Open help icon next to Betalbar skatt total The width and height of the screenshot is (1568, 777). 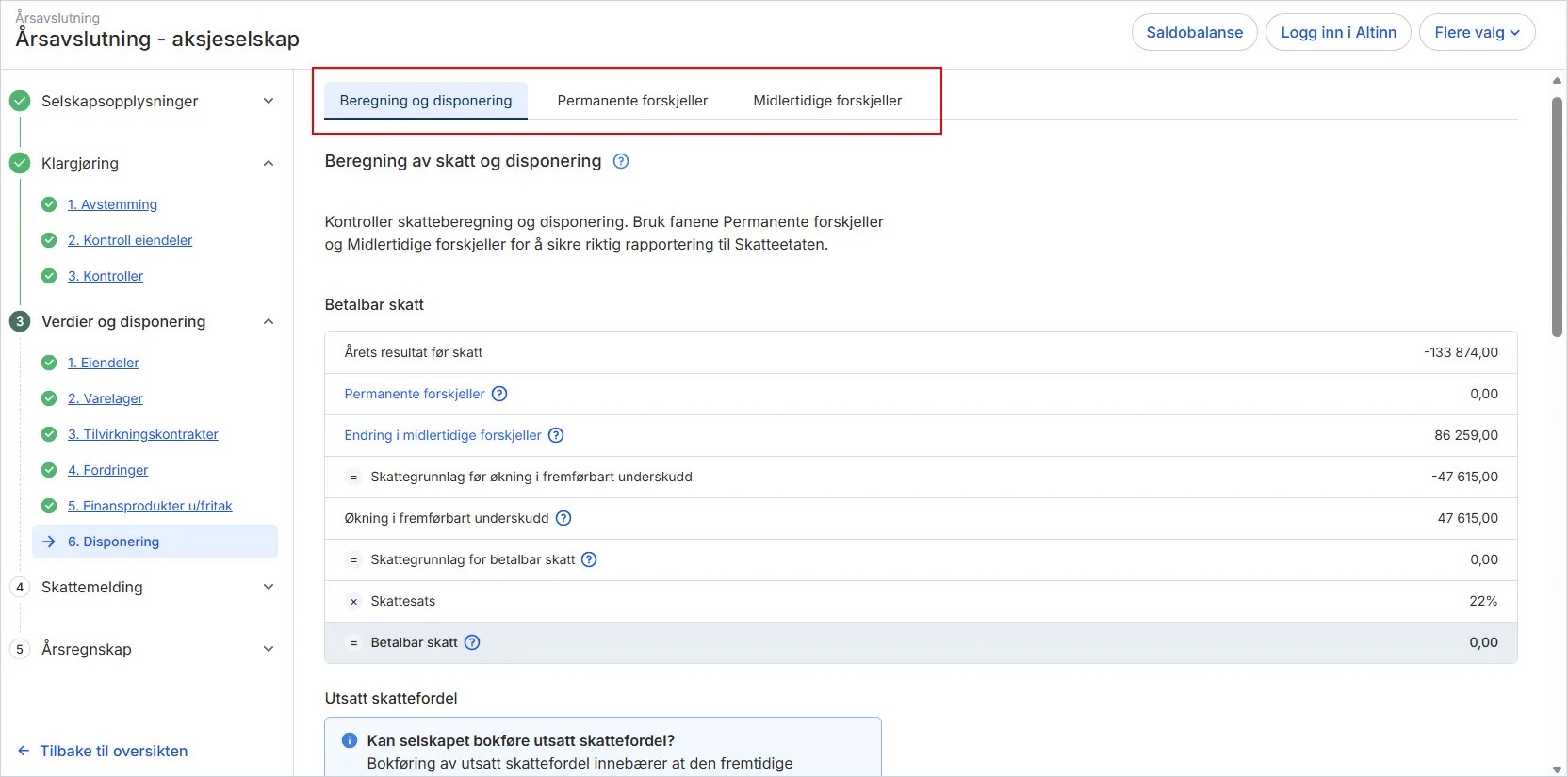(x=472, y=642)
